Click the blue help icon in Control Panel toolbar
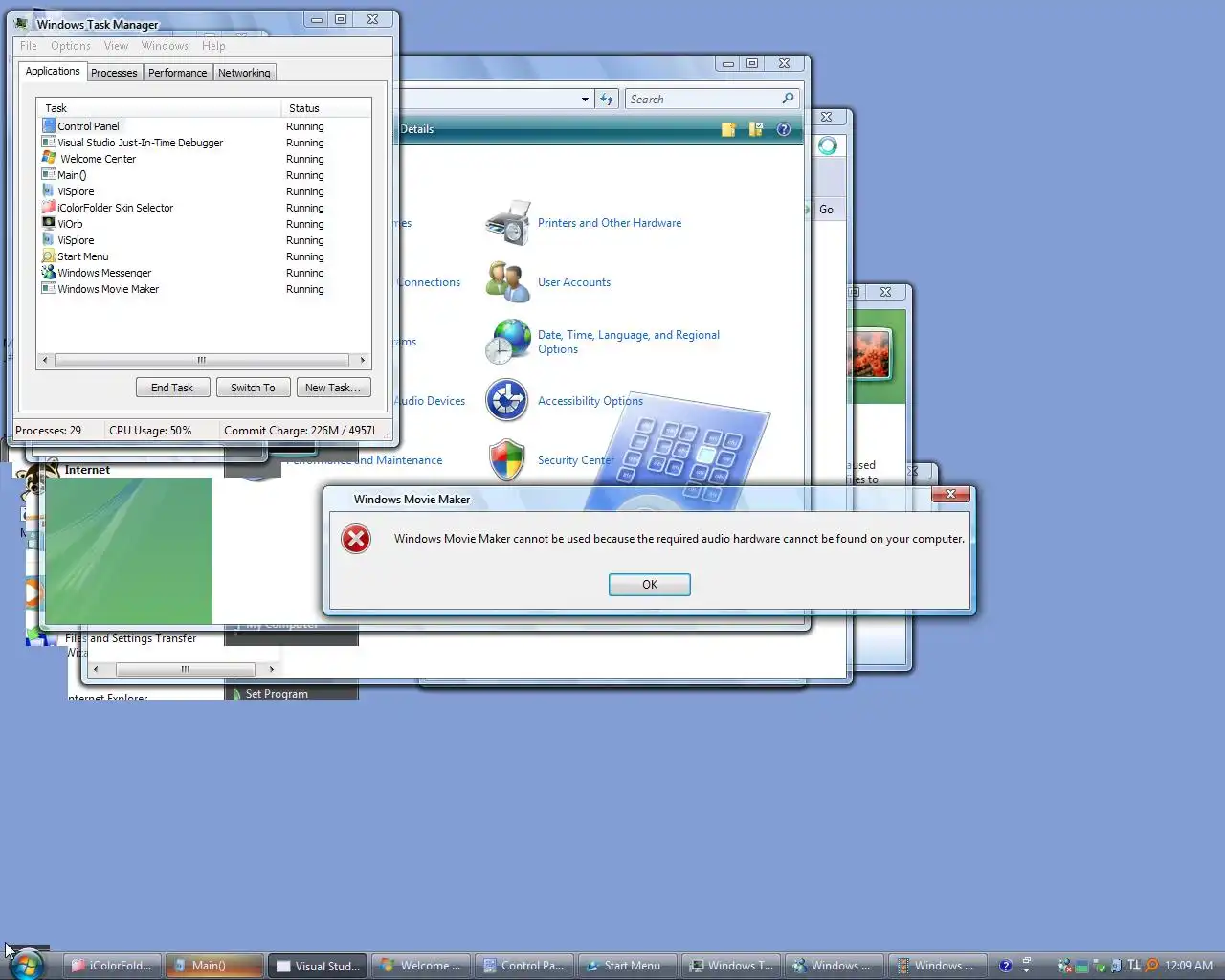The image size is (1225, 980). pos(784,129)
